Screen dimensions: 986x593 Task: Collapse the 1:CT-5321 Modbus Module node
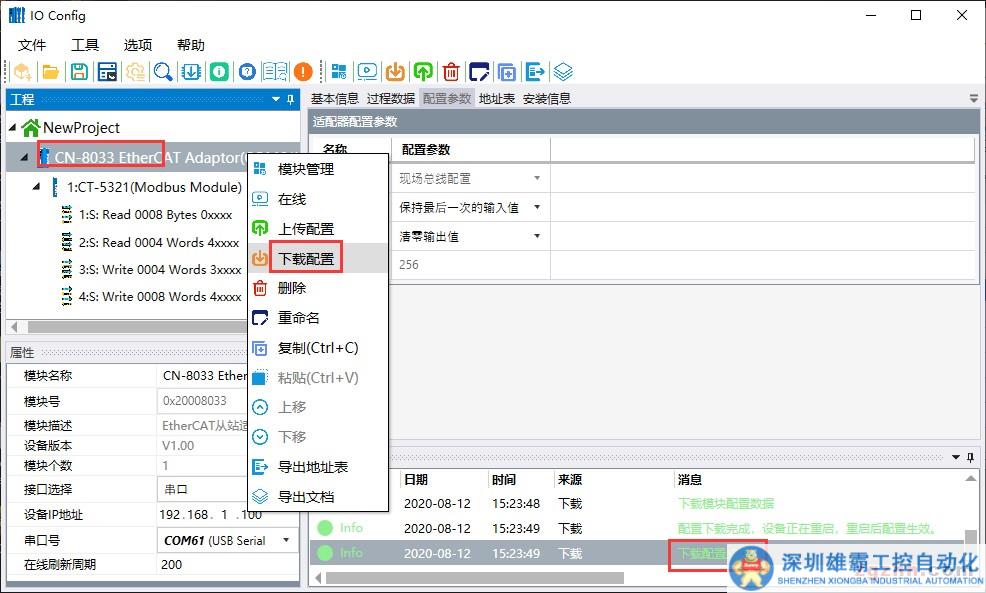click(37, 187)
